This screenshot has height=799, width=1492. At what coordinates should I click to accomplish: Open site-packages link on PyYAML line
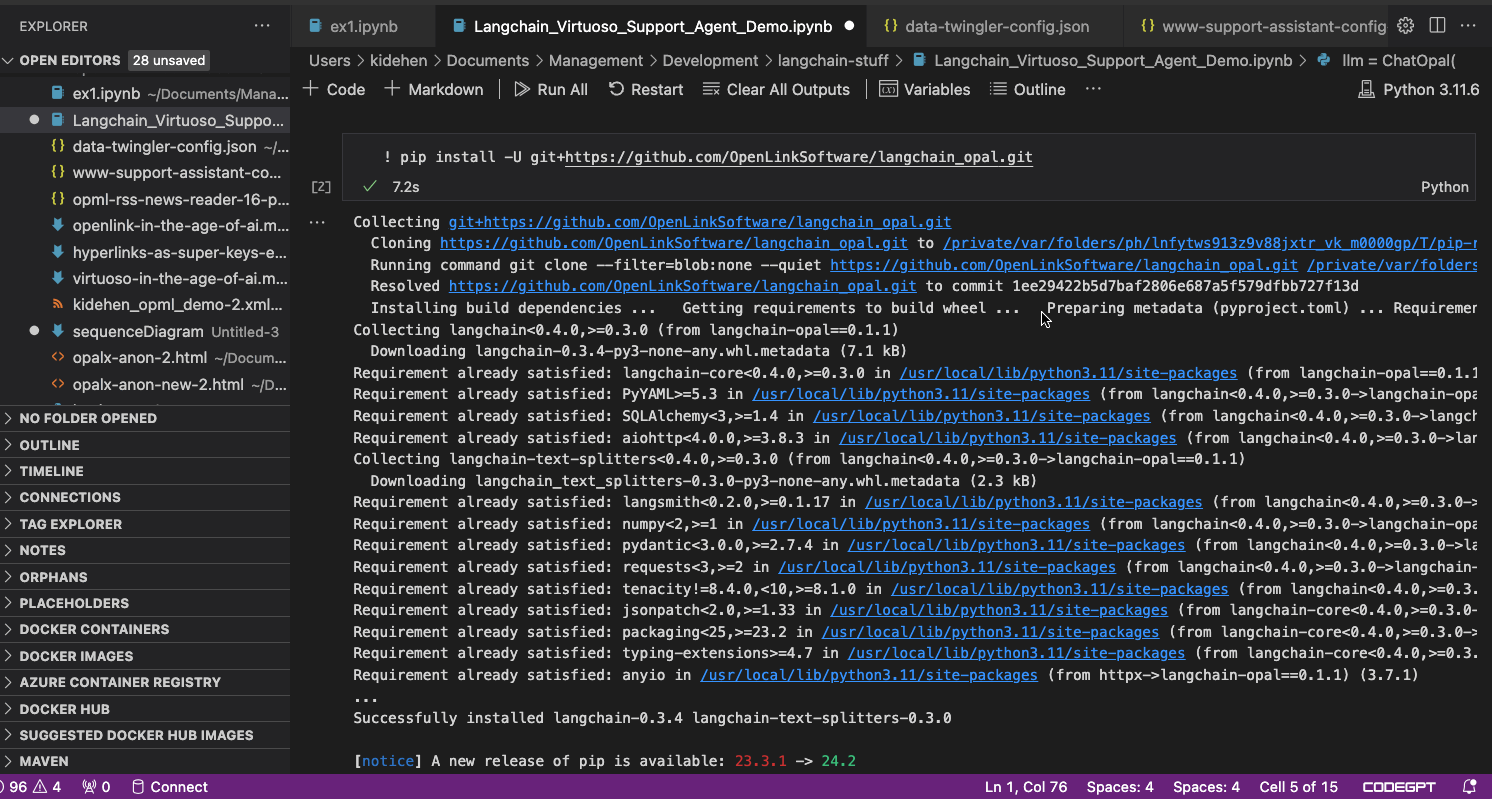(921, 394)
